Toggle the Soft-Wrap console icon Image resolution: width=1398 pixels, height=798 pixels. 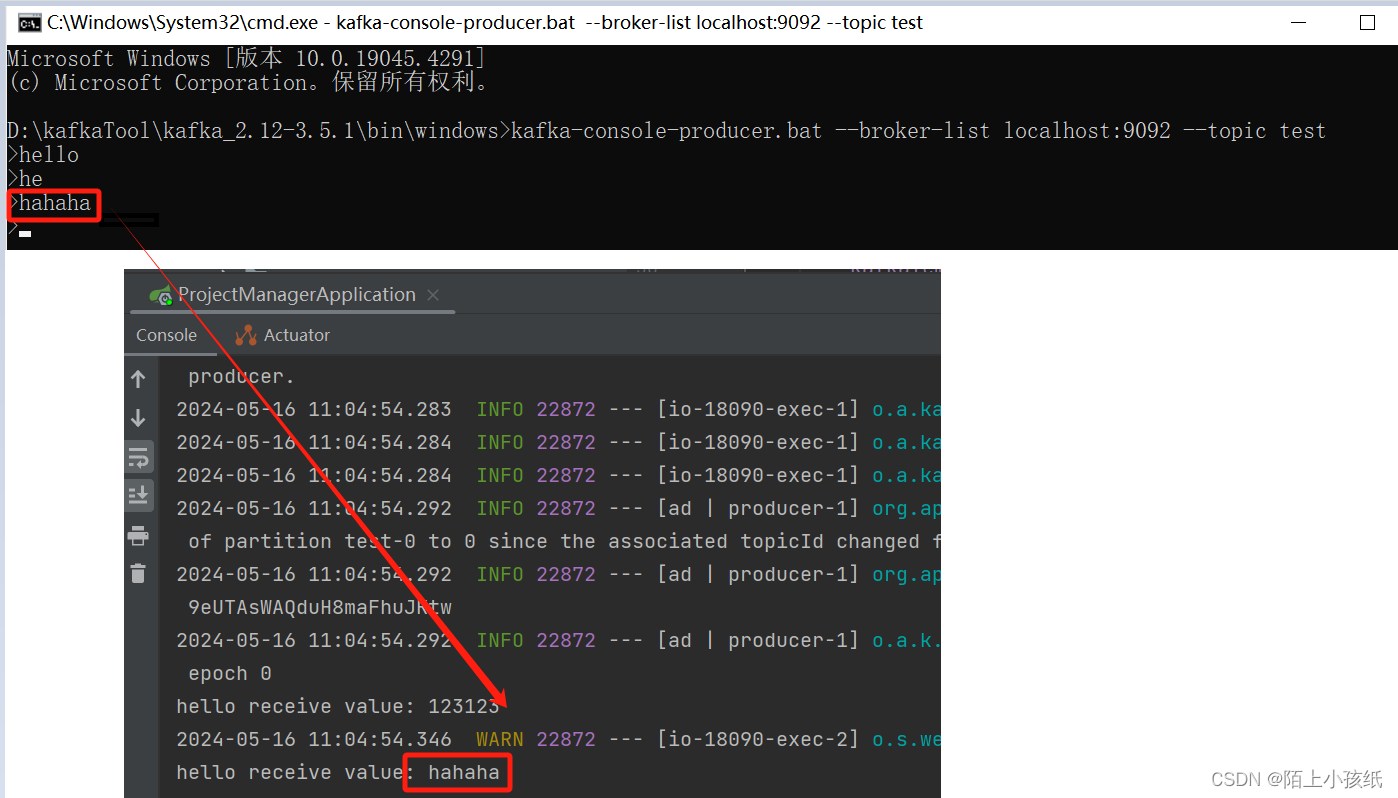coord(138,457)
